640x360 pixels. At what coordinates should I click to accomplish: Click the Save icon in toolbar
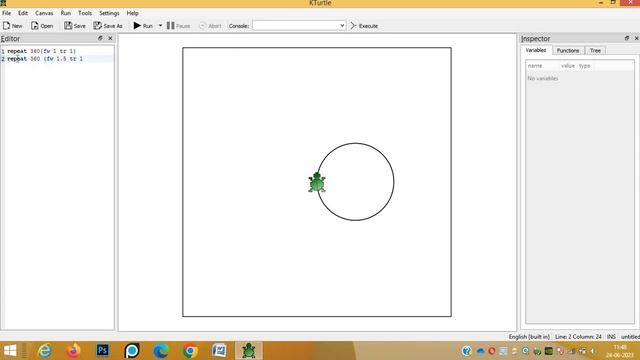(x=68, y=26)
